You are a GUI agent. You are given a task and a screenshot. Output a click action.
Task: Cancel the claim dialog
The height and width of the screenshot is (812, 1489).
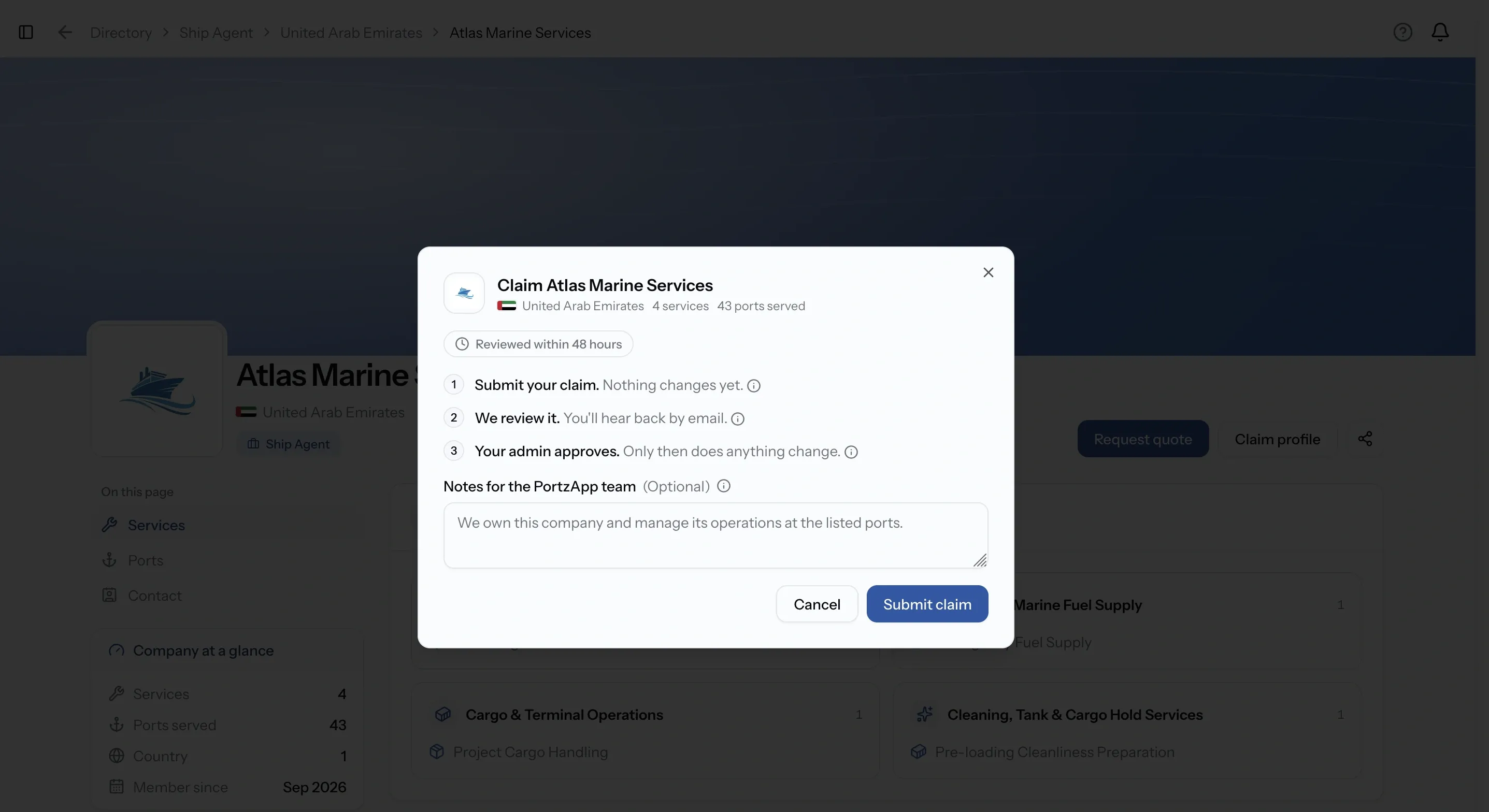(817, 604)
